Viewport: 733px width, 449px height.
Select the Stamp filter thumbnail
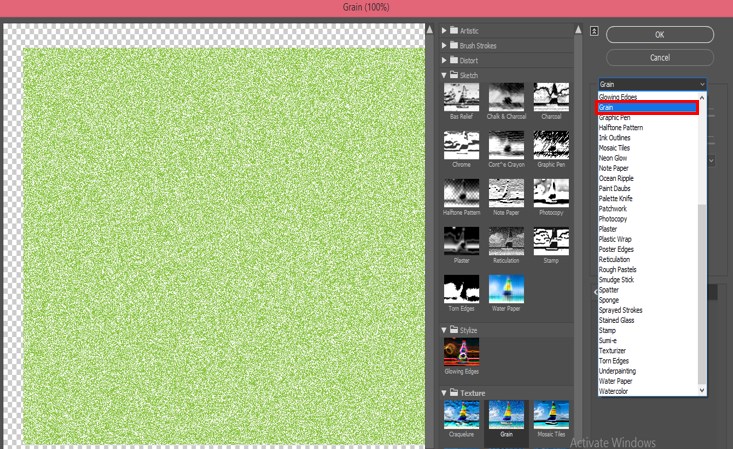point(551,241)
